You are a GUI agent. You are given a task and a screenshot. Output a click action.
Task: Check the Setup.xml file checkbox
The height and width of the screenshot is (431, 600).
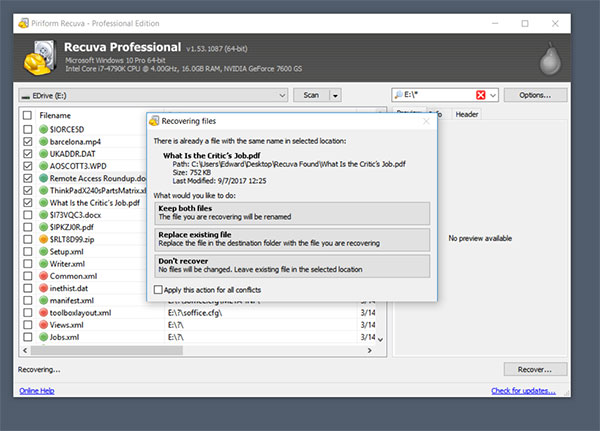pos(27,252)
